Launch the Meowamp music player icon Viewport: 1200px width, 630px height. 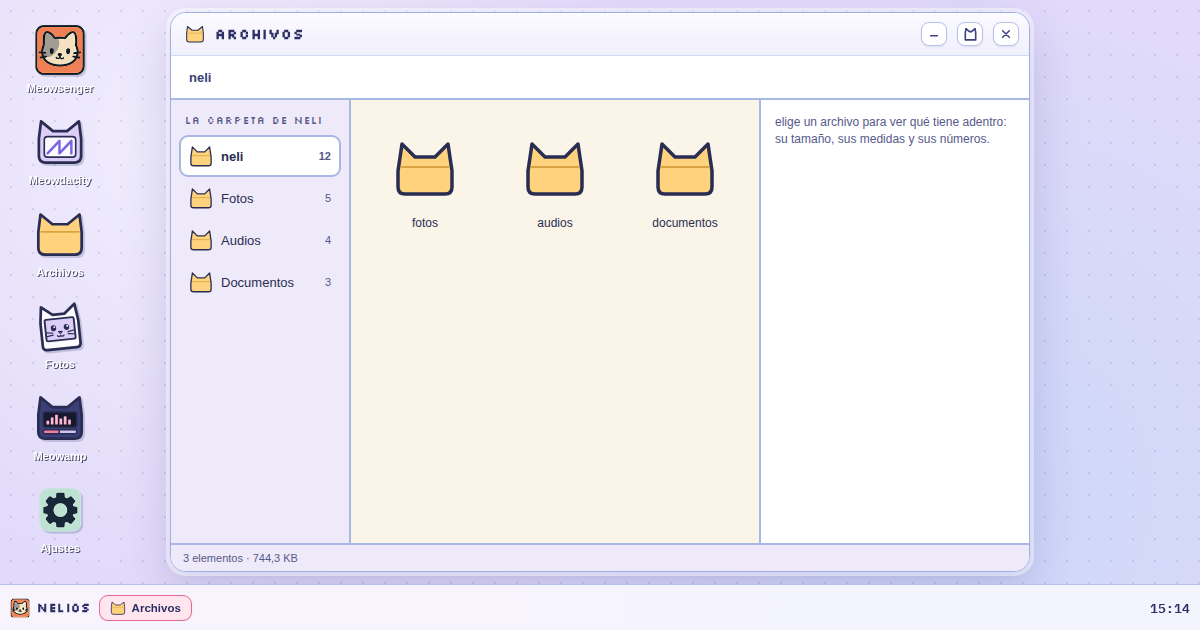(60, 427)
